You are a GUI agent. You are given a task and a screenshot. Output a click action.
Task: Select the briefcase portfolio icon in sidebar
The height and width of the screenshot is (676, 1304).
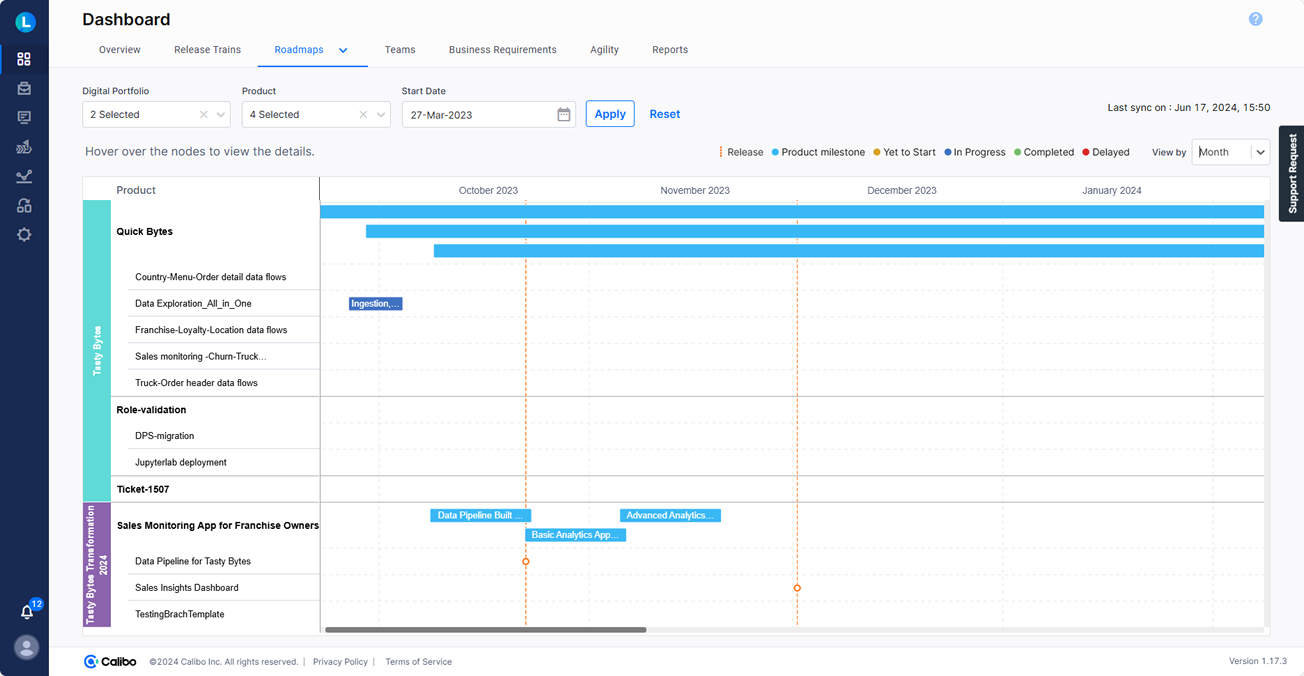point(25,88)
